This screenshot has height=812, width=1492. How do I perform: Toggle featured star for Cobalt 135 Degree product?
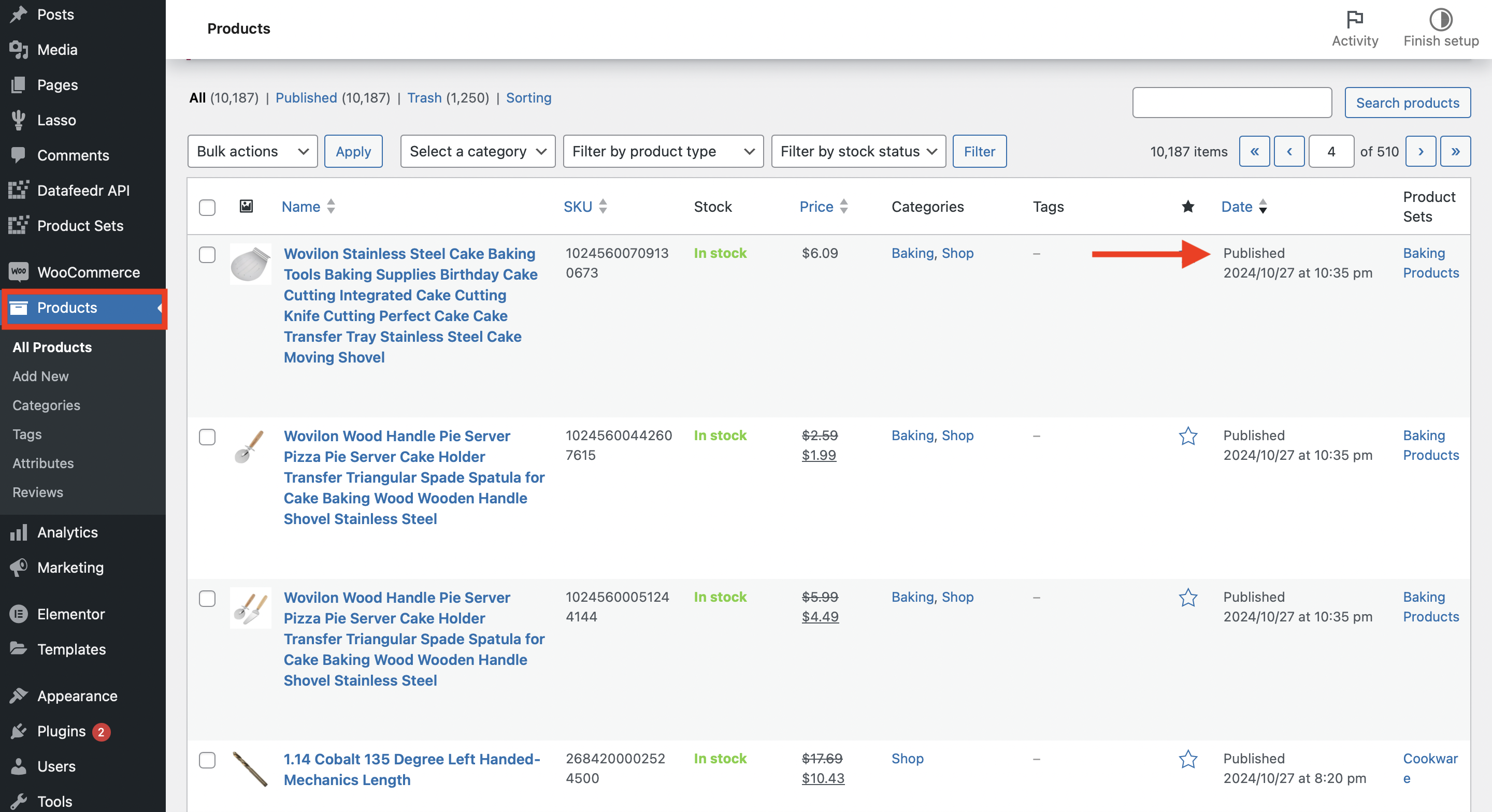click(x=1188, y=759)
